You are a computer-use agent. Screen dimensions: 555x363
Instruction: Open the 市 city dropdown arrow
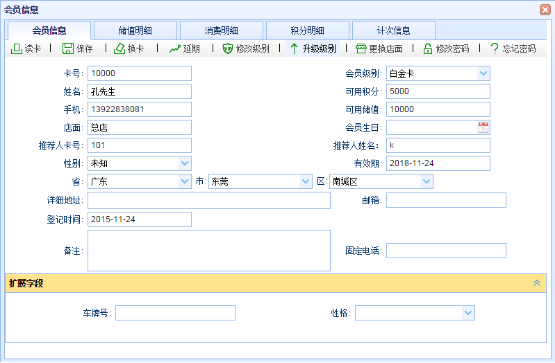tap(305, 182)
